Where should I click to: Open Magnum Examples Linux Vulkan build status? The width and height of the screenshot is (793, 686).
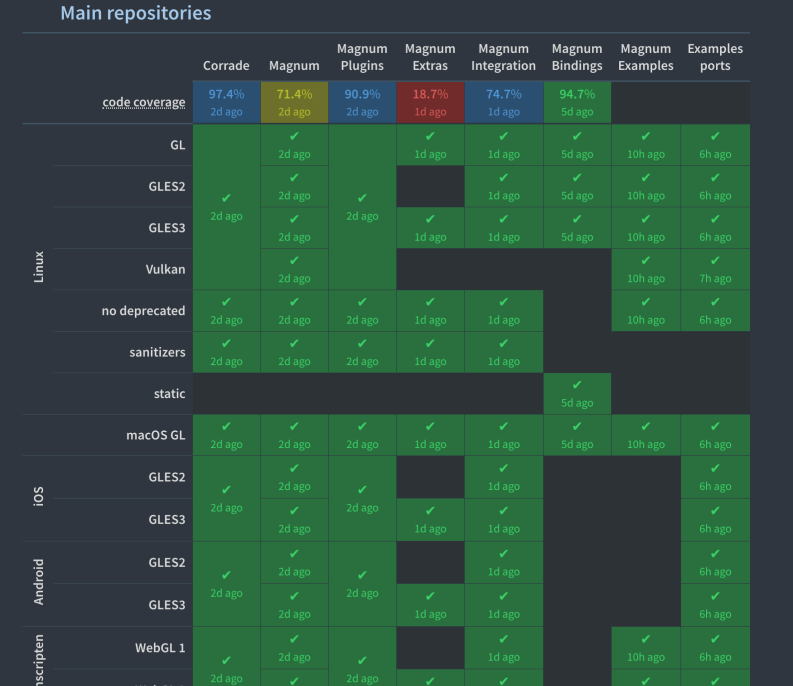pyautogui.click(x=646, y=270)
